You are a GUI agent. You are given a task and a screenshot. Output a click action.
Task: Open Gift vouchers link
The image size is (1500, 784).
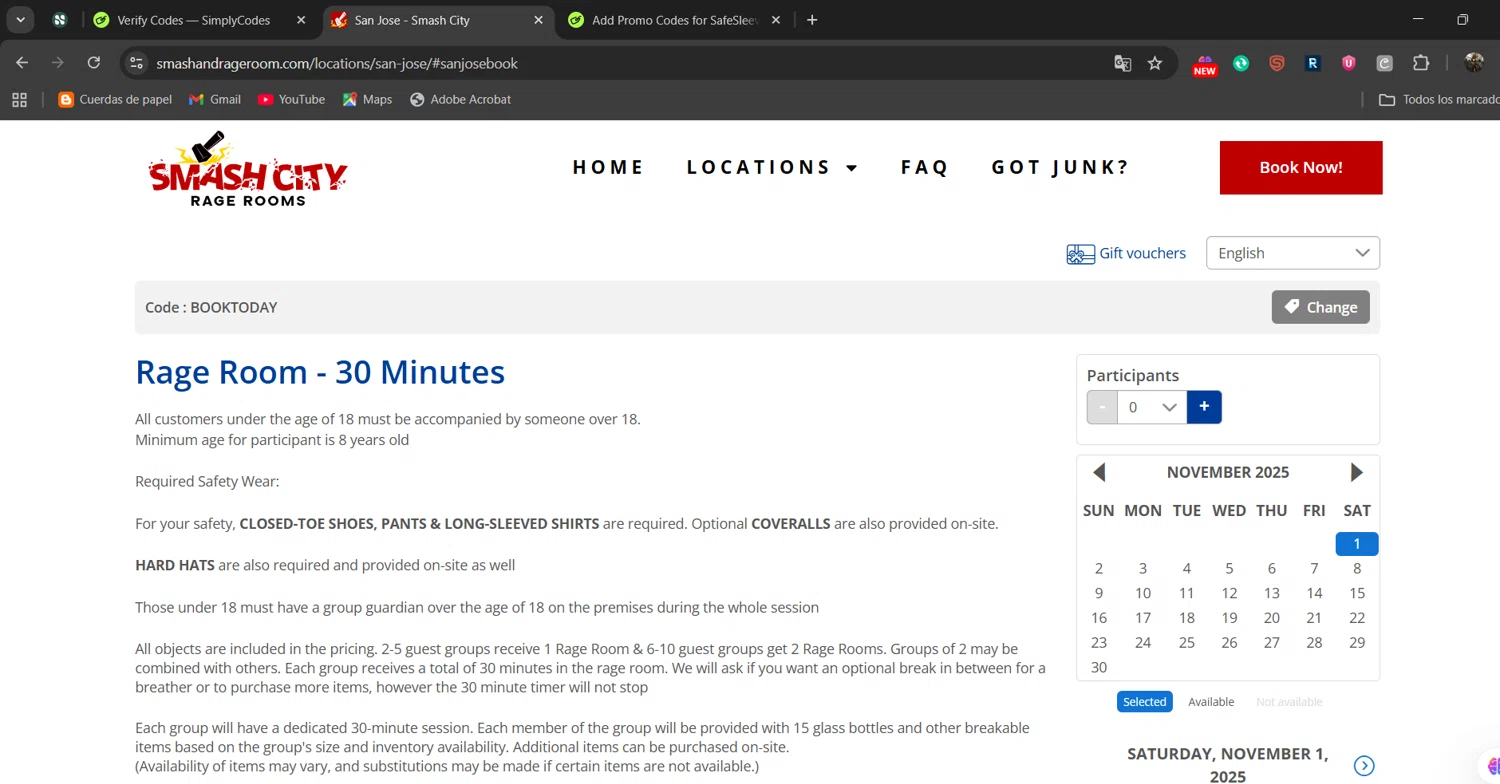[1126, 253]
